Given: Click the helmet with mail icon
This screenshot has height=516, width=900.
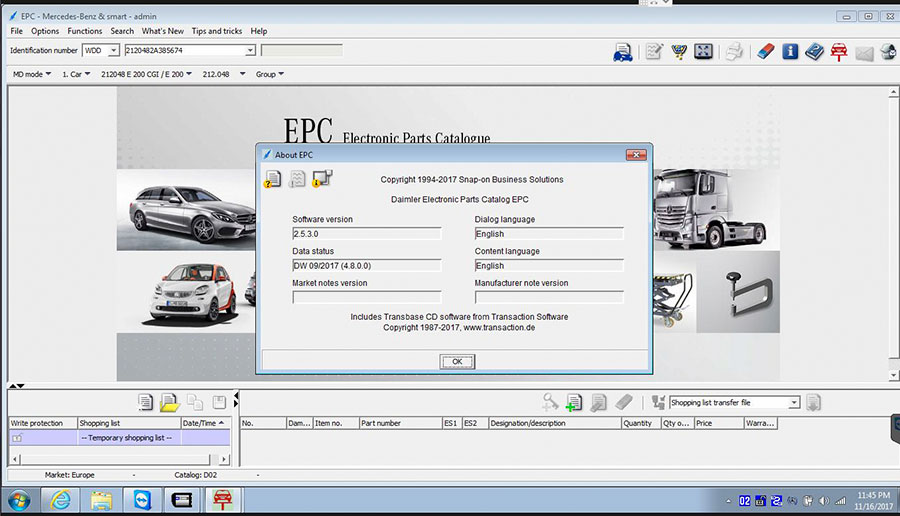Looking at the screenshot, I should [888, 52].
